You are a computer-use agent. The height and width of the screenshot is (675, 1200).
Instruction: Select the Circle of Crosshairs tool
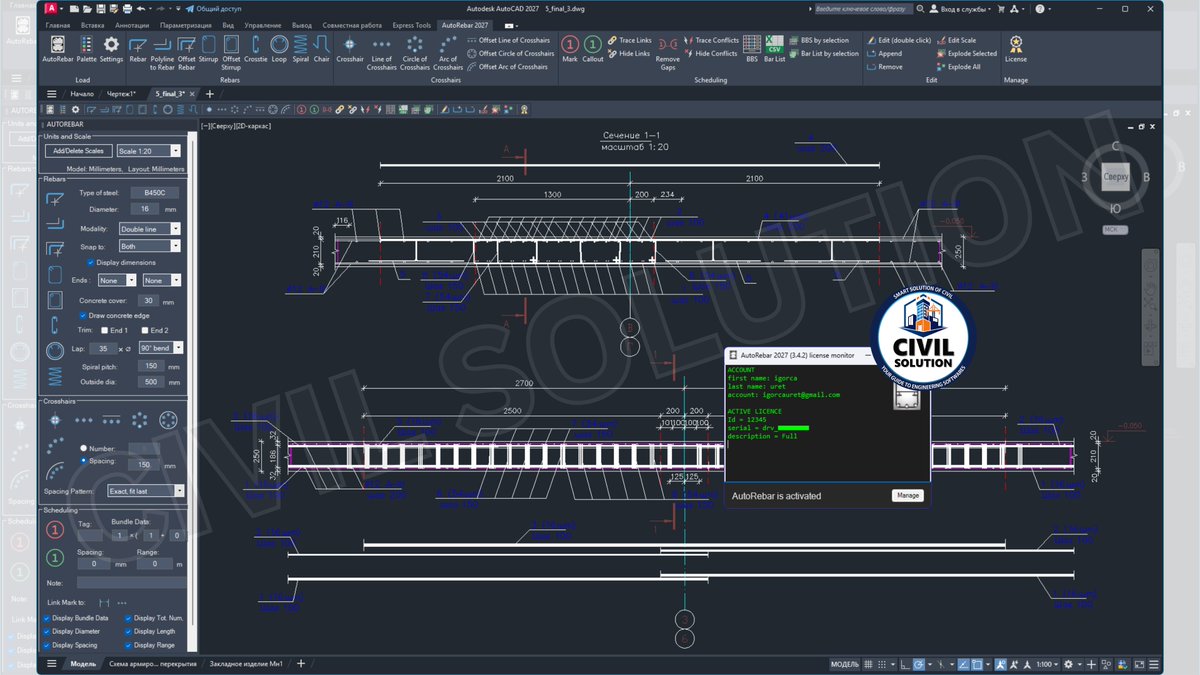coord(415,53)
